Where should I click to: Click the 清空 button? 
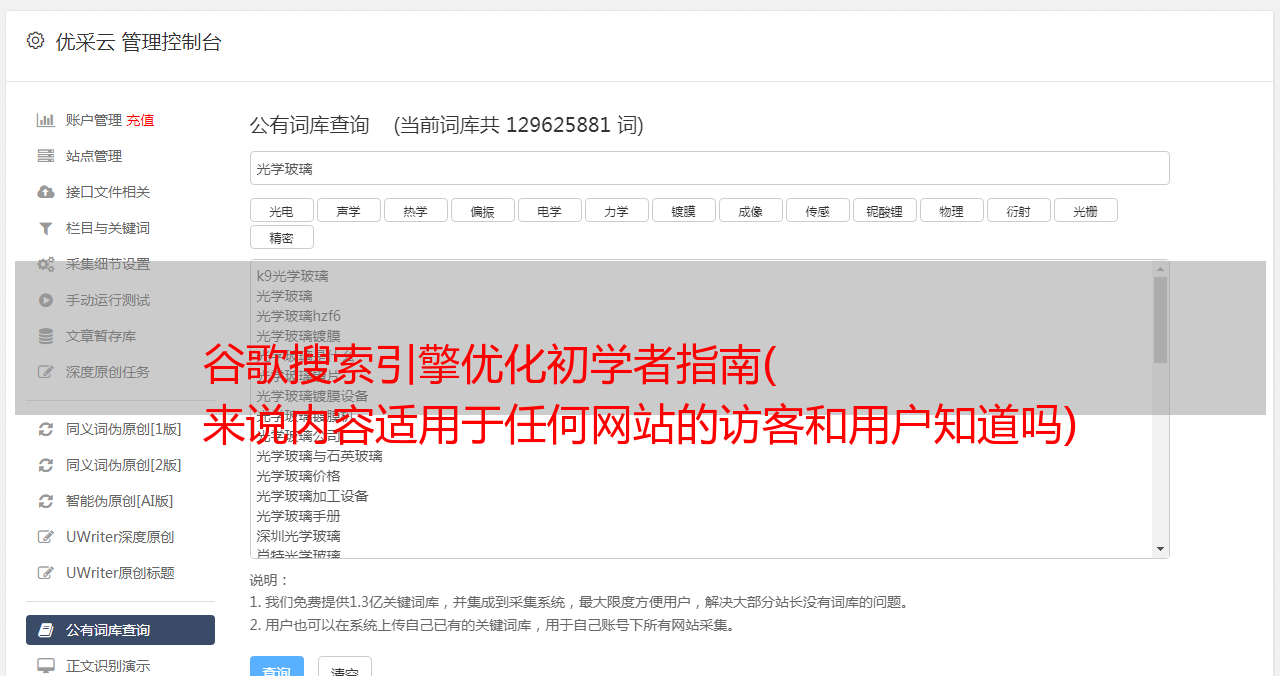point(345,668)
